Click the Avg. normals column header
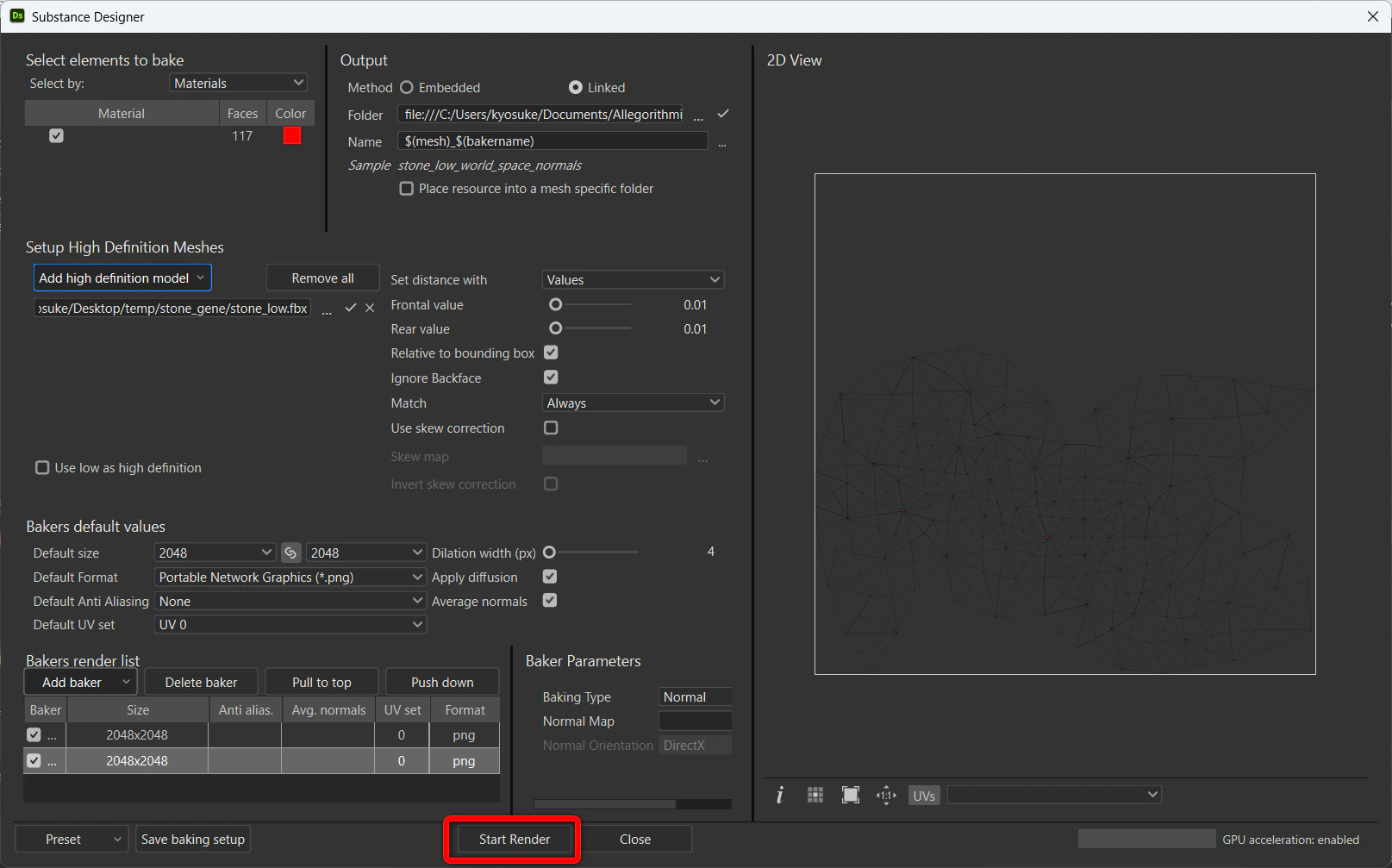This screenshot has height=868, width=1392. (328, 710)
